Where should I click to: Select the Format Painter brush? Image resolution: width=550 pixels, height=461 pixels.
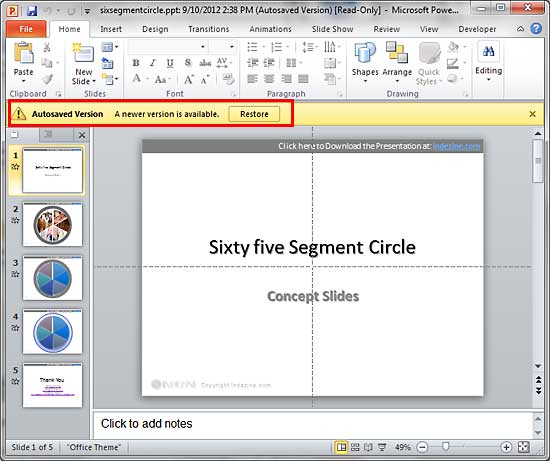[47, 79]
